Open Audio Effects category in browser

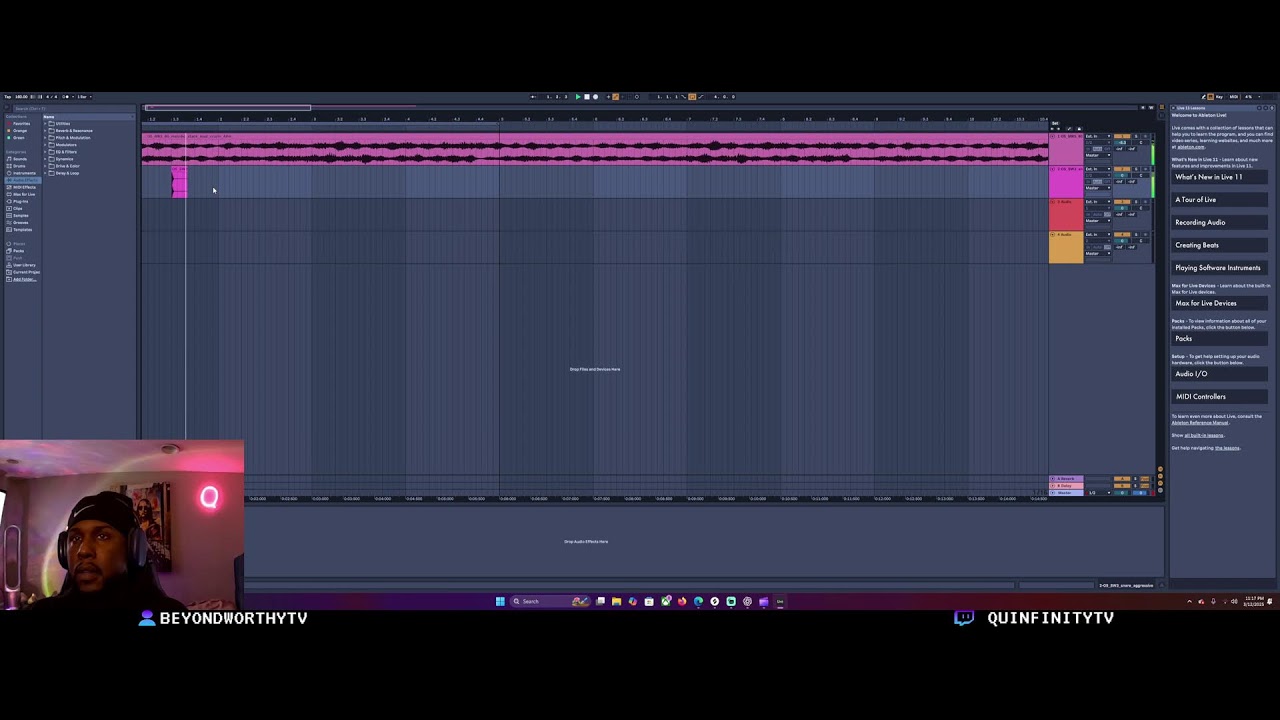tap(24, 180)
